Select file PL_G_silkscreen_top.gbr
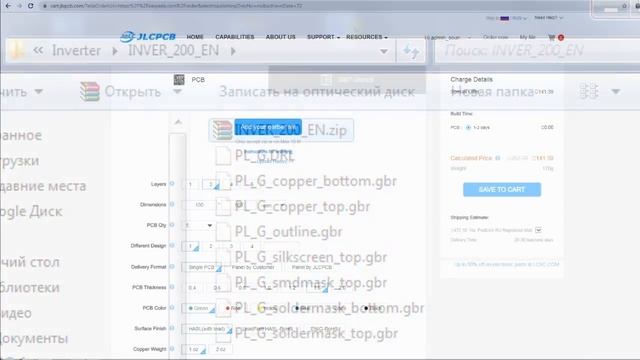Screen dimensions: 640x360 311,257
